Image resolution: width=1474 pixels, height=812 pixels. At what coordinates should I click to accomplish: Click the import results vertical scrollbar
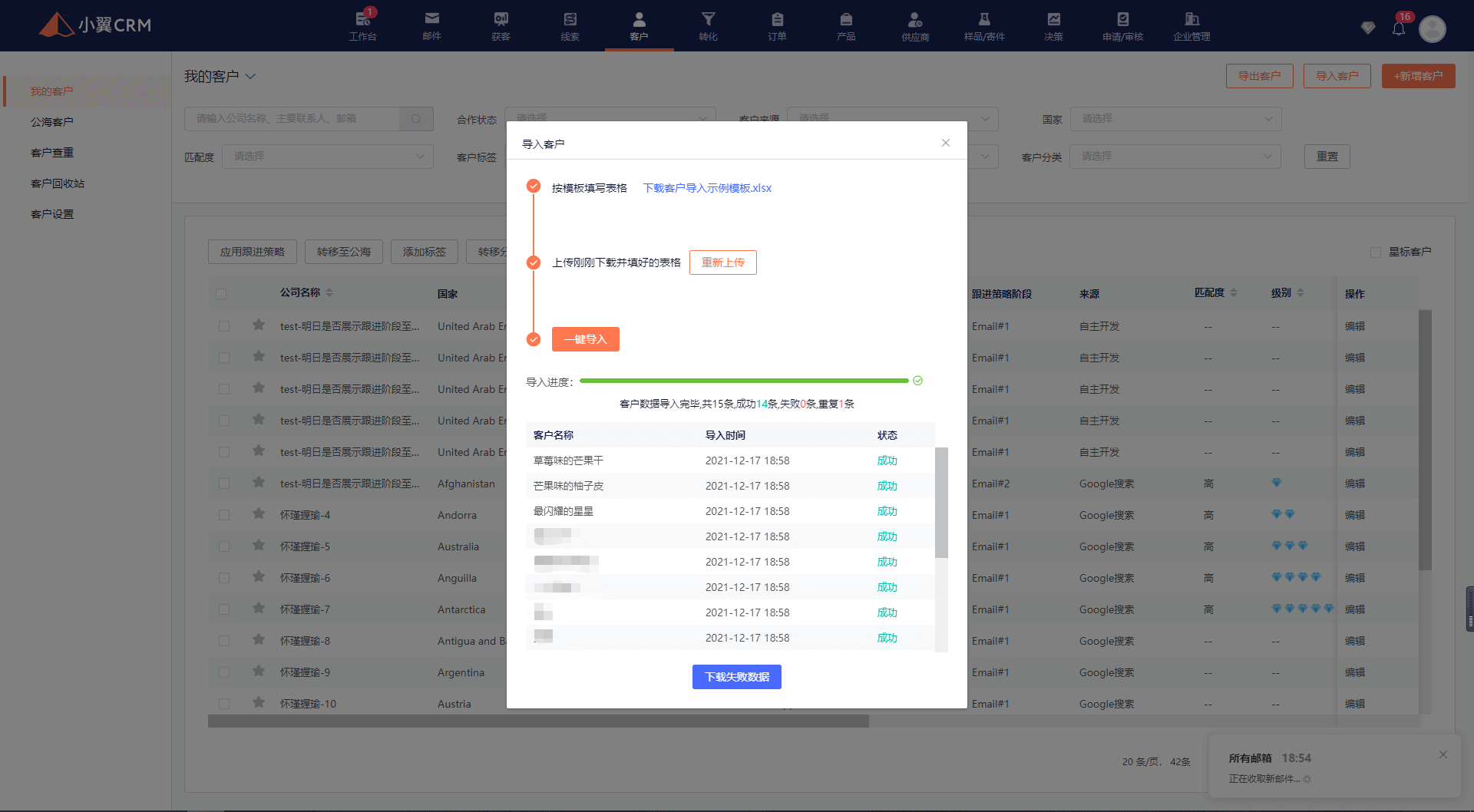coord(941,503)
